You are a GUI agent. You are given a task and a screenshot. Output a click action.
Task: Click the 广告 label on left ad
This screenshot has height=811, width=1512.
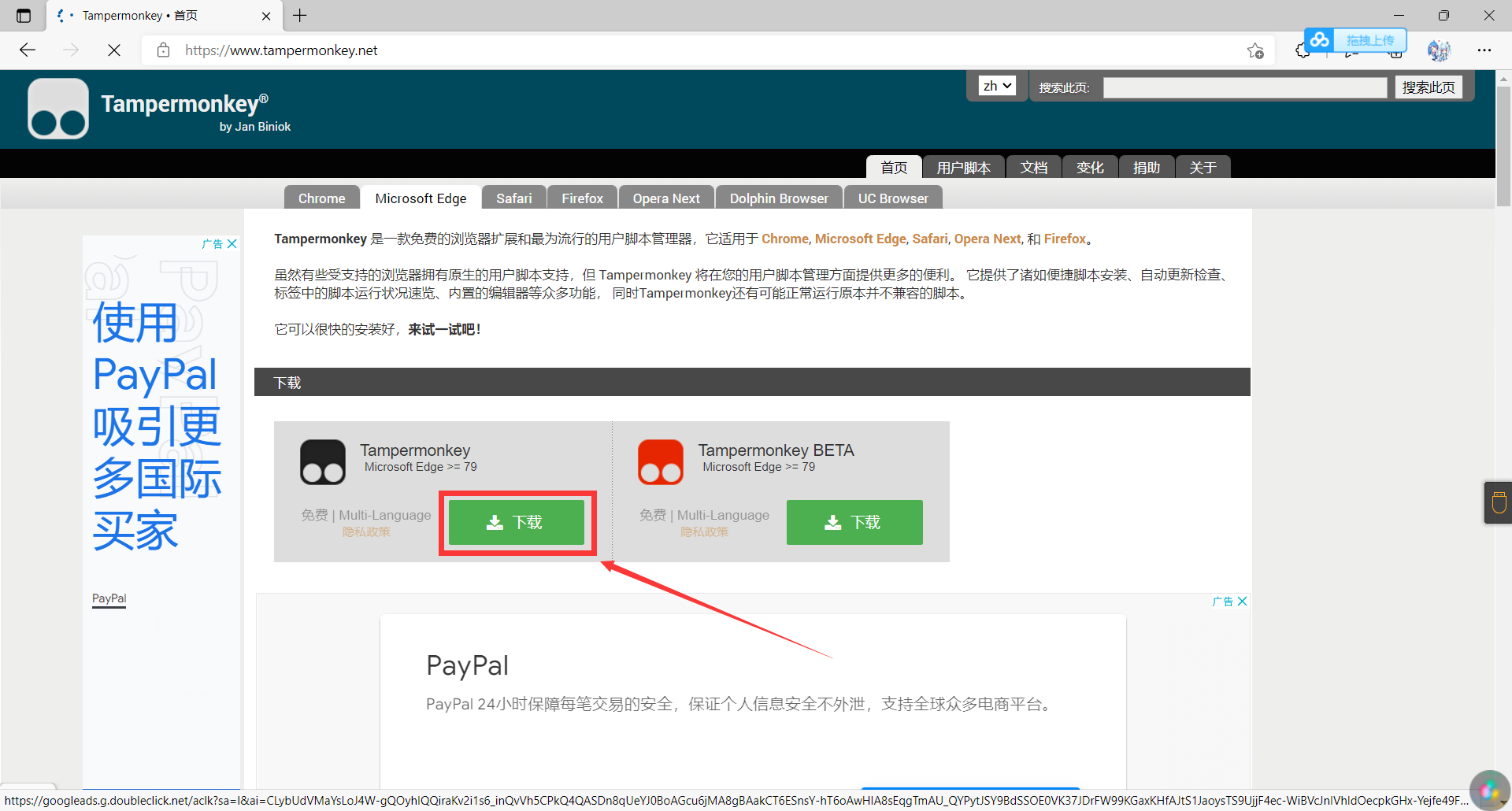tap(212, 244)
